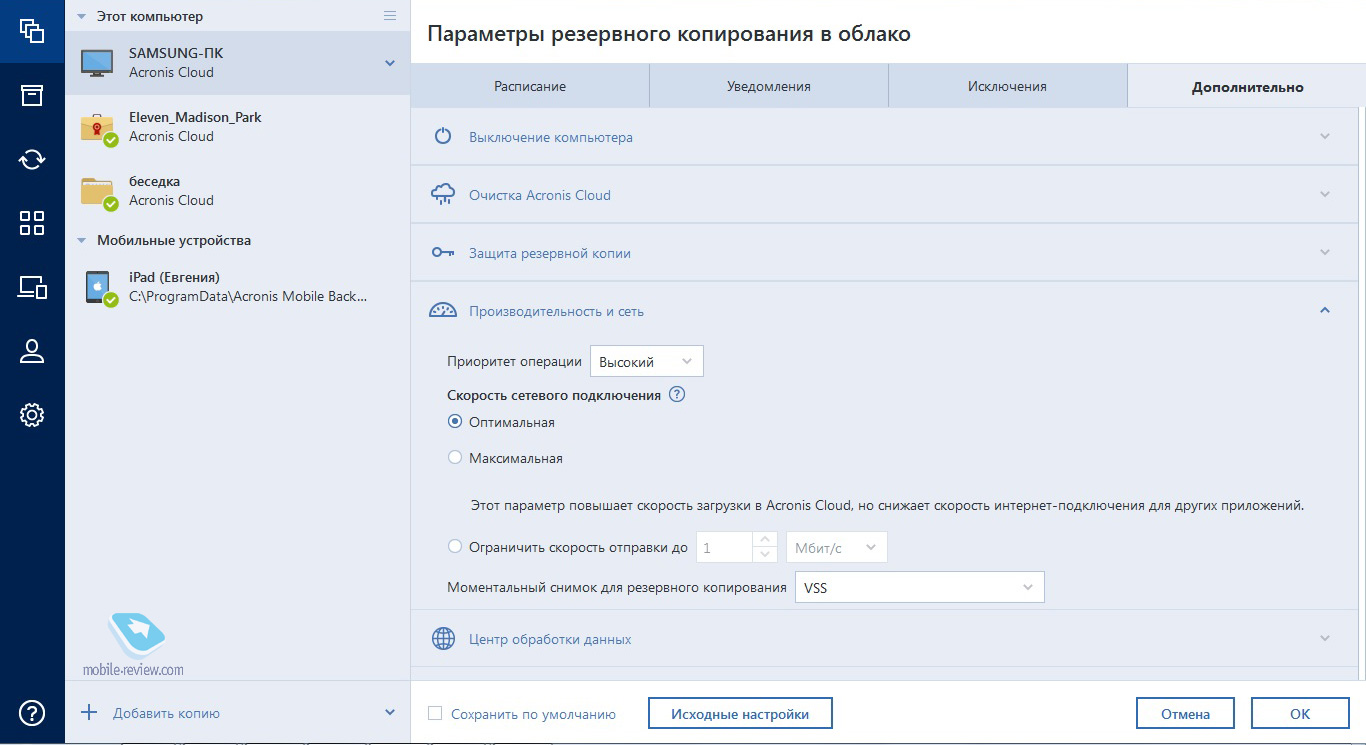
Task: Collapse the Этот компьютер group triangle
Action: click(x=82, y=17)
